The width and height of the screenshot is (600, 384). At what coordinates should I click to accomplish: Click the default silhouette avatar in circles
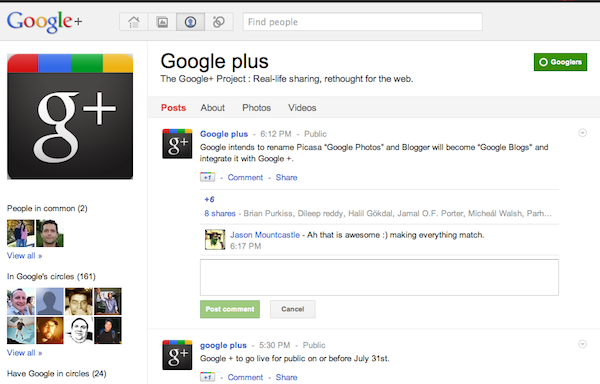(x=50, y=301)
